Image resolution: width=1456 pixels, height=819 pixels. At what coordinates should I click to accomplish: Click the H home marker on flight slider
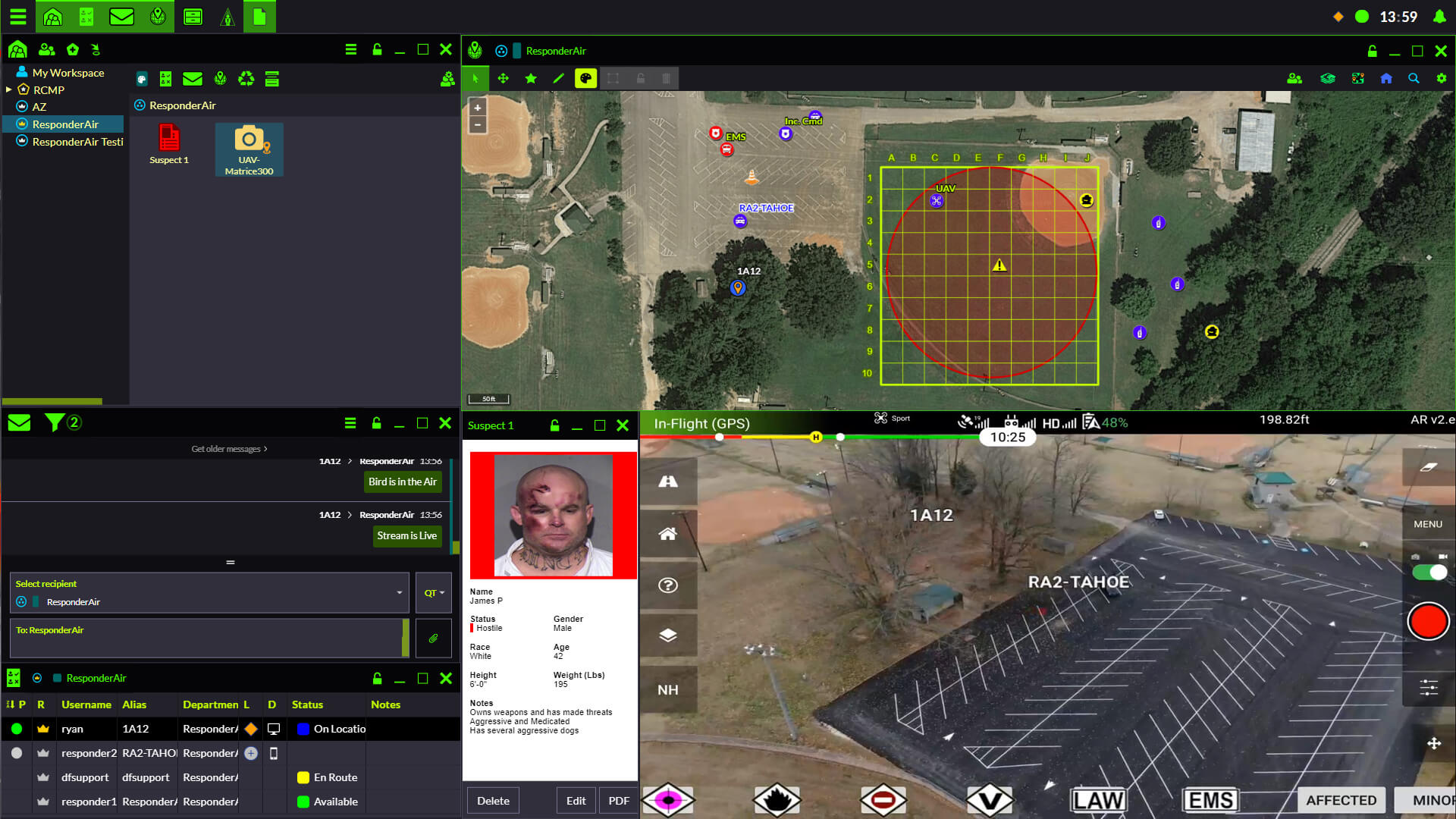pyautogui.click(x=816, y=437)
